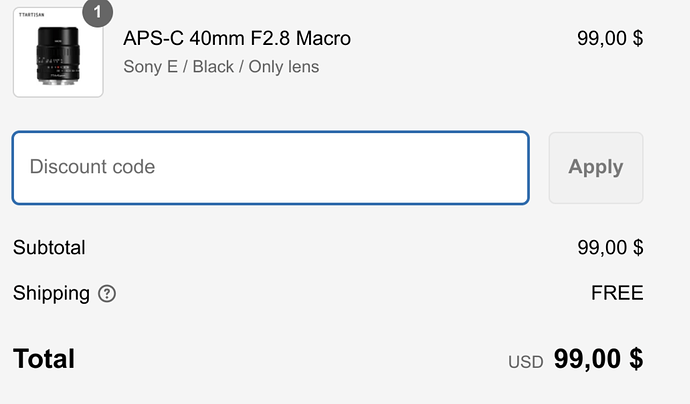This screenshot has height=404, width=690.
Task: Click the Apply discount button
Action: 596,168
